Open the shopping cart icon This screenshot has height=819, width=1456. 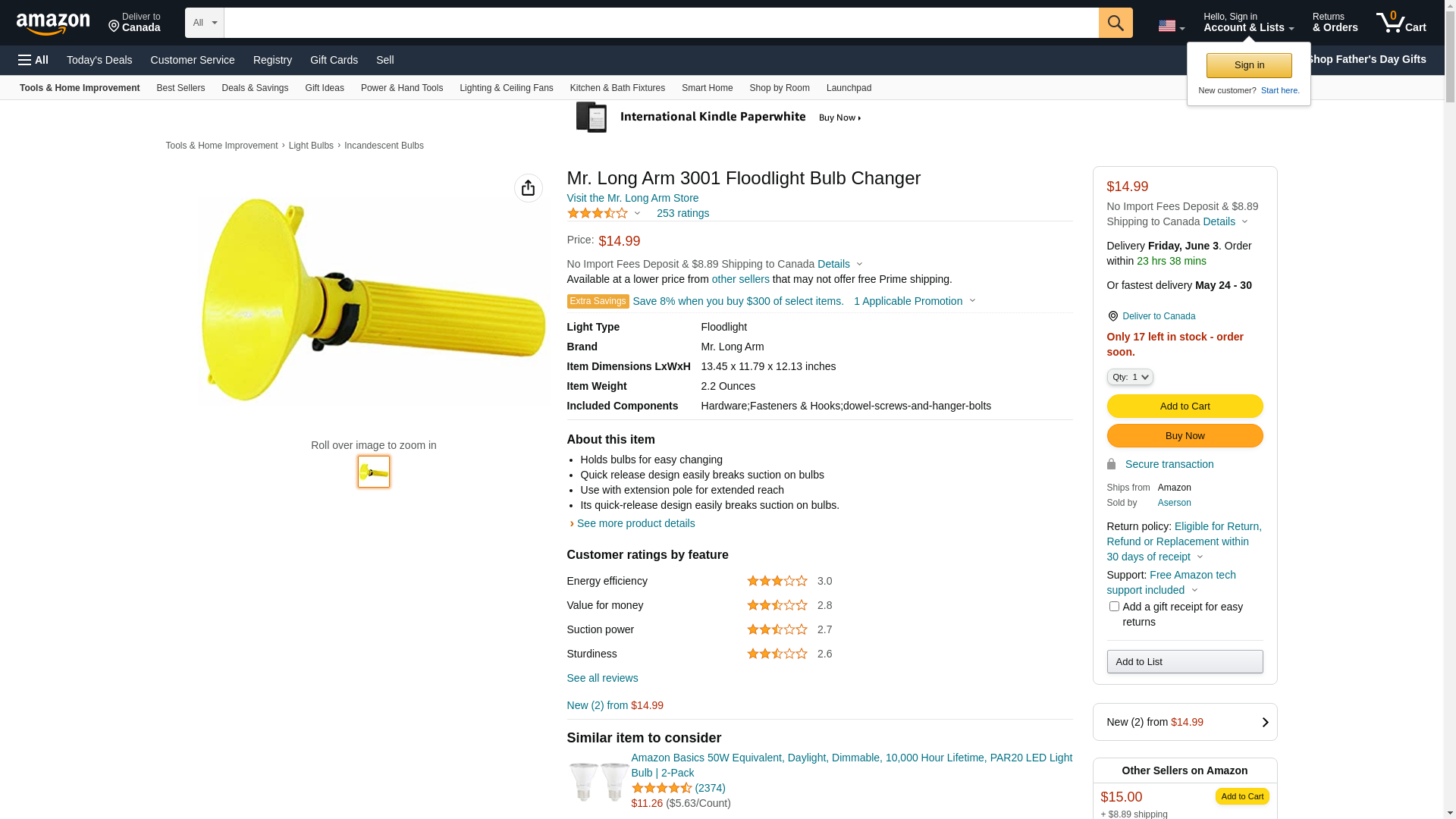click(x=1400, y=23)
